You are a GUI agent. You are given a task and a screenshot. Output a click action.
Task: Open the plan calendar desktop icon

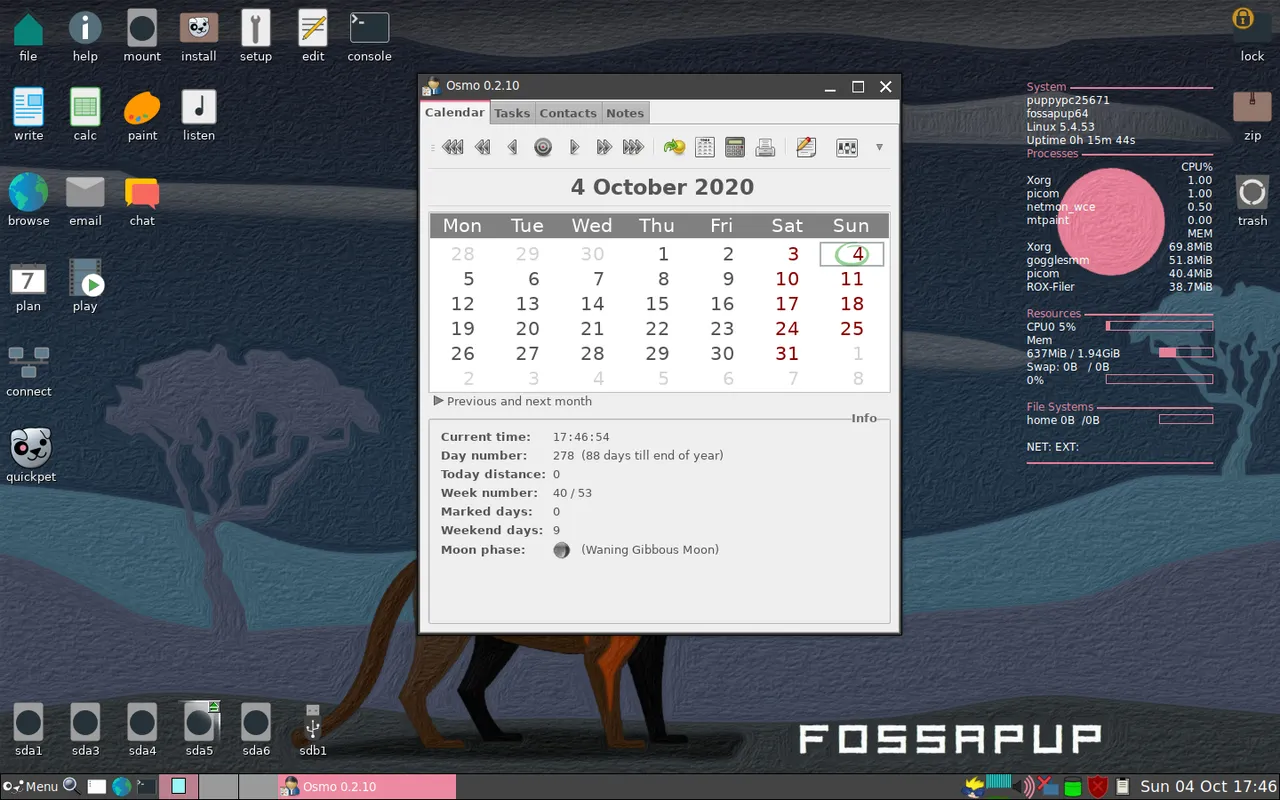tap(28, 287)
